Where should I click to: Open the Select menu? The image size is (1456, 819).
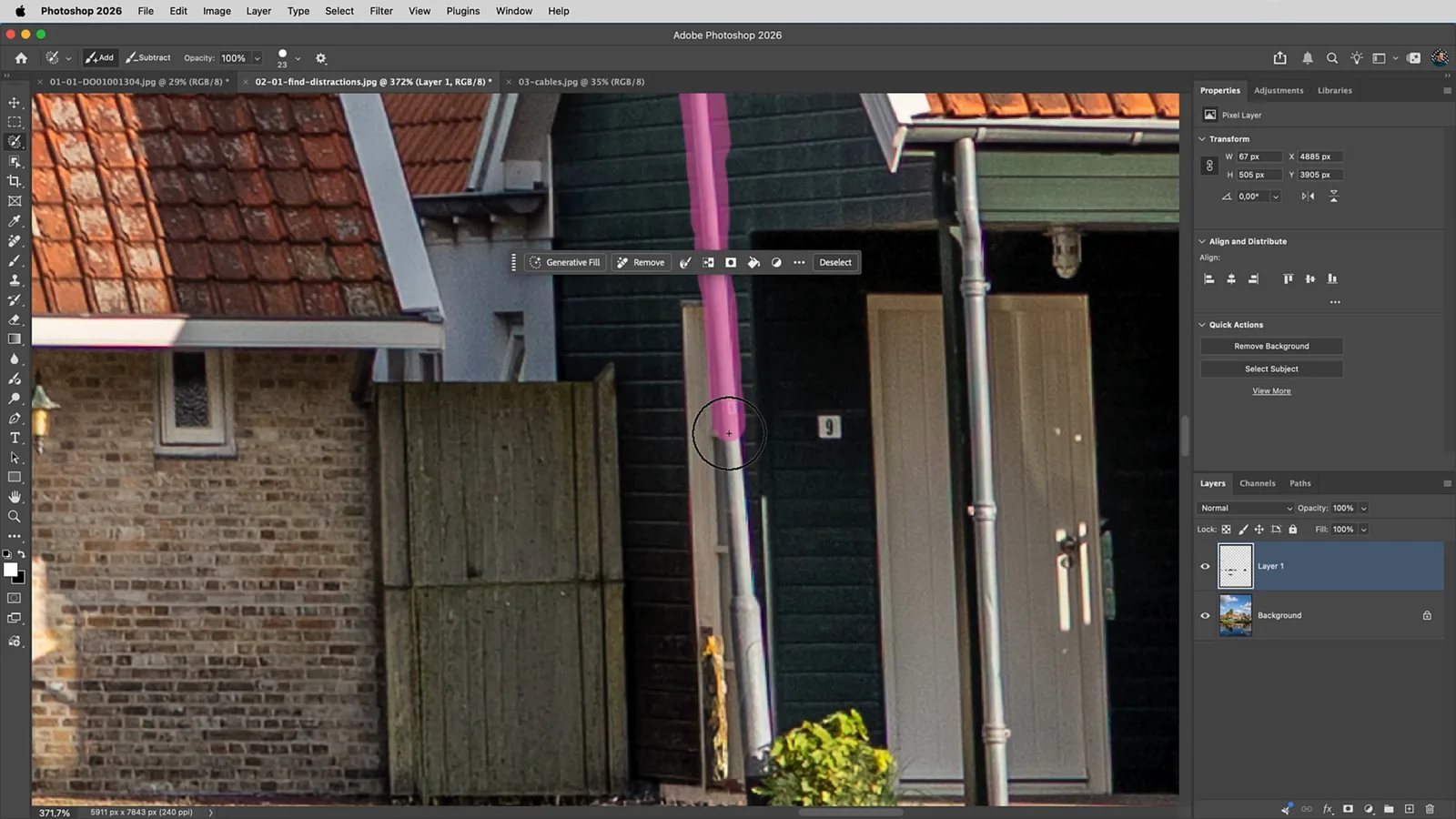pyautogui.click(x=339, y=11)
